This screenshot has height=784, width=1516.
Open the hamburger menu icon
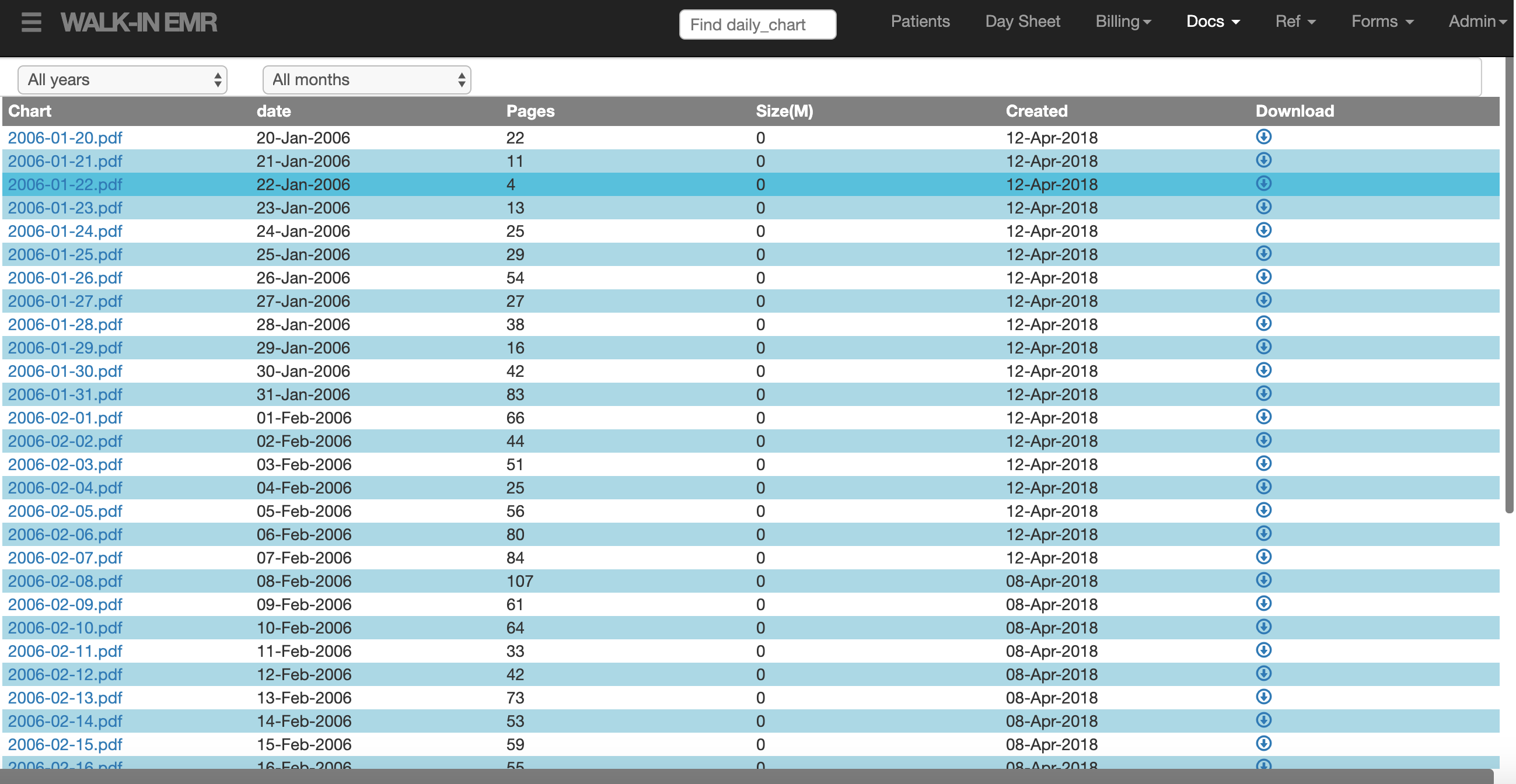[x=31, y=22]
